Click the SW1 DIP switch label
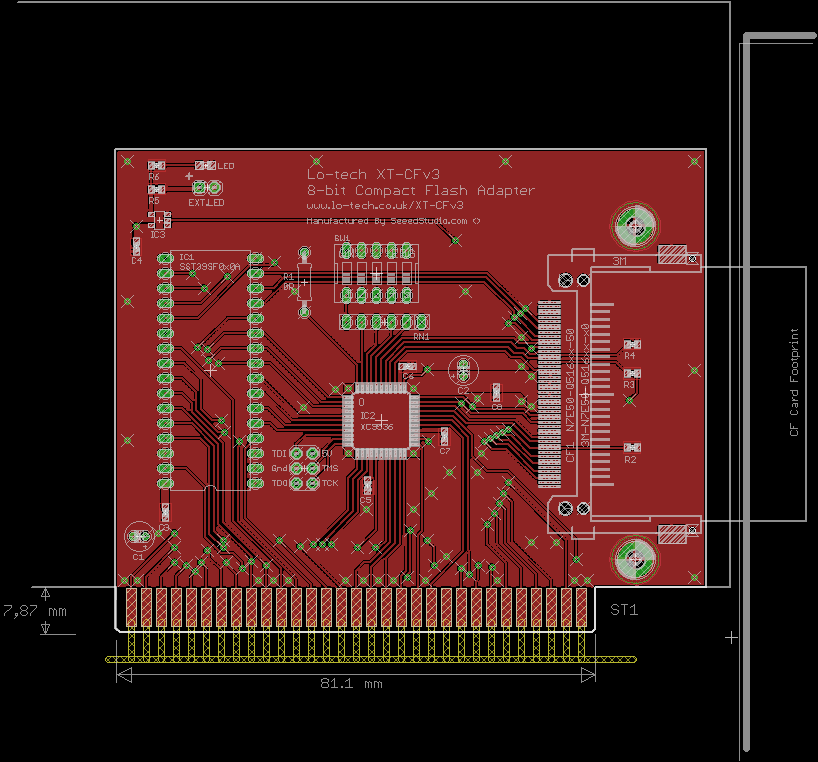This screenshot has width=818, height=762. click(342, 238)
